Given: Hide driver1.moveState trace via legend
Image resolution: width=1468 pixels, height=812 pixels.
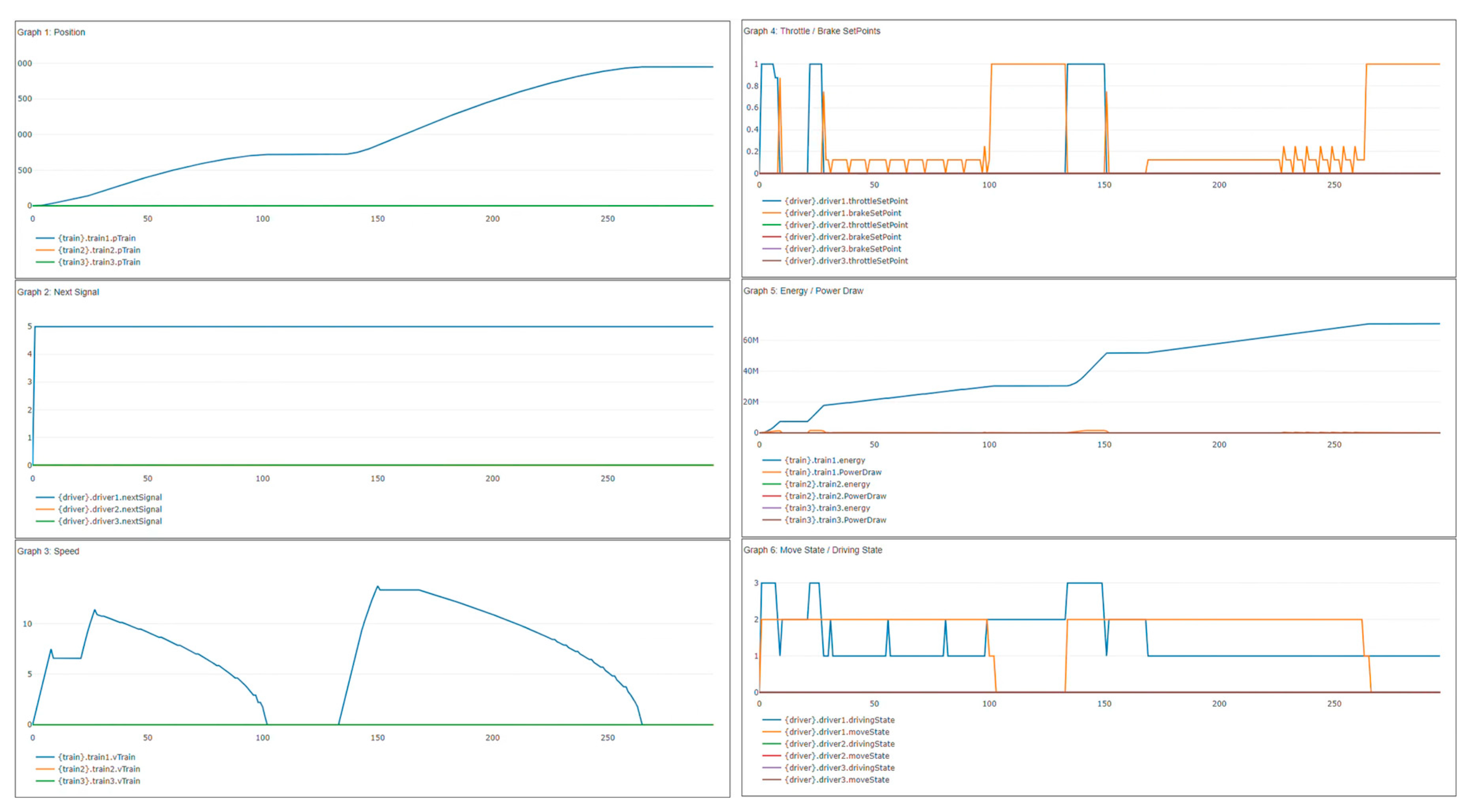Looking at the screenshot, I should pos(826,732).
